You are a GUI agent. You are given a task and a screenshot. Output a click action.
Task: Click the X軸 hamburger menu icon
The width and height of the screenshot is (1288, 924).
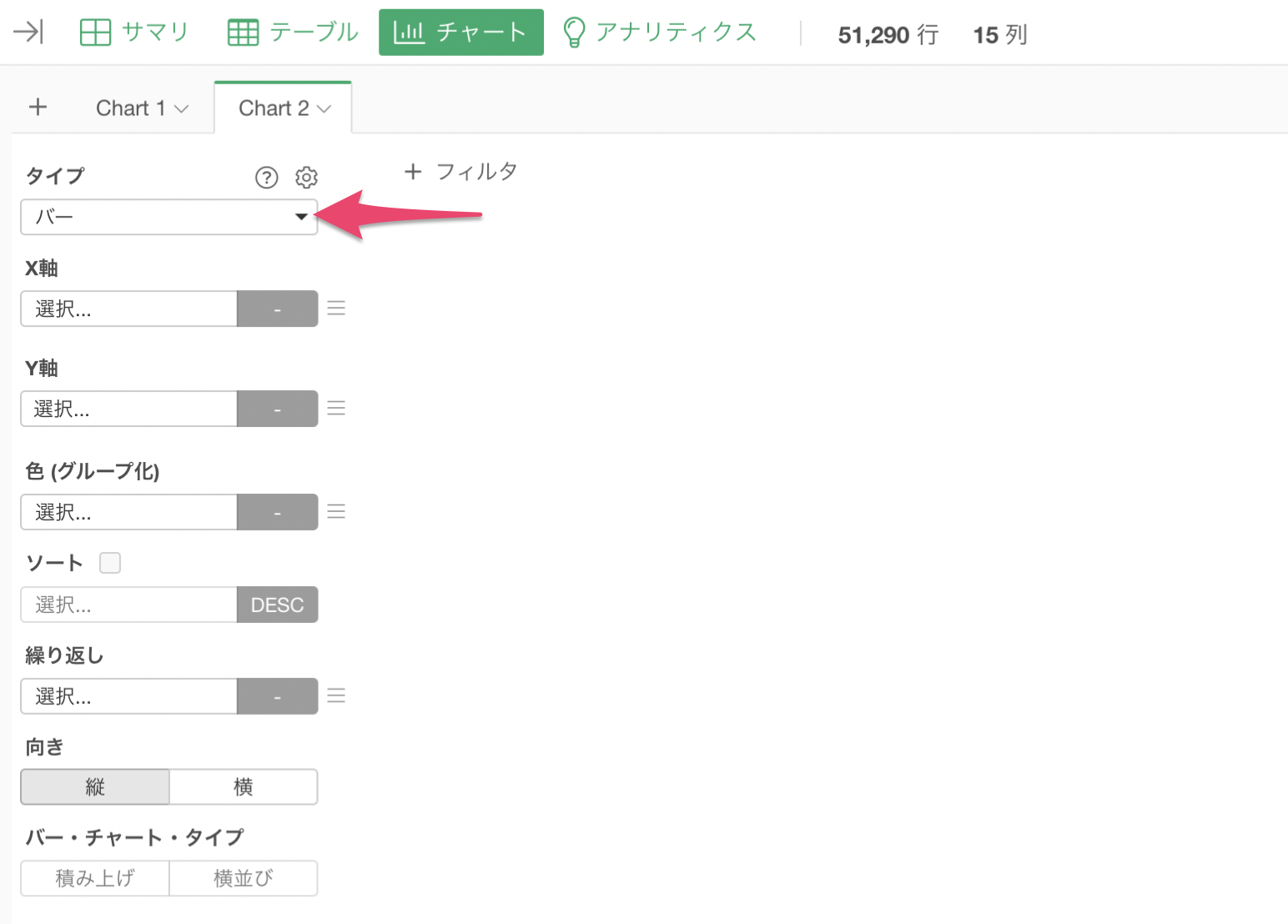coord(336,309)
